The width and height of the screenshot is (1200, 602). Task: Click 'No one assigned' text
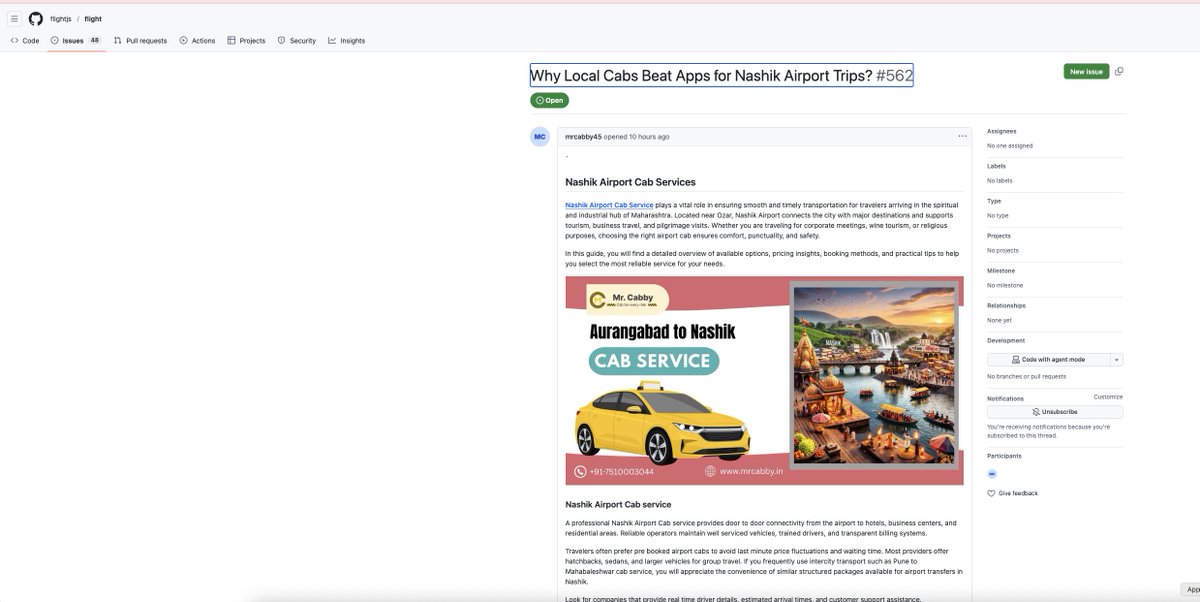[x=1010, y=146]
